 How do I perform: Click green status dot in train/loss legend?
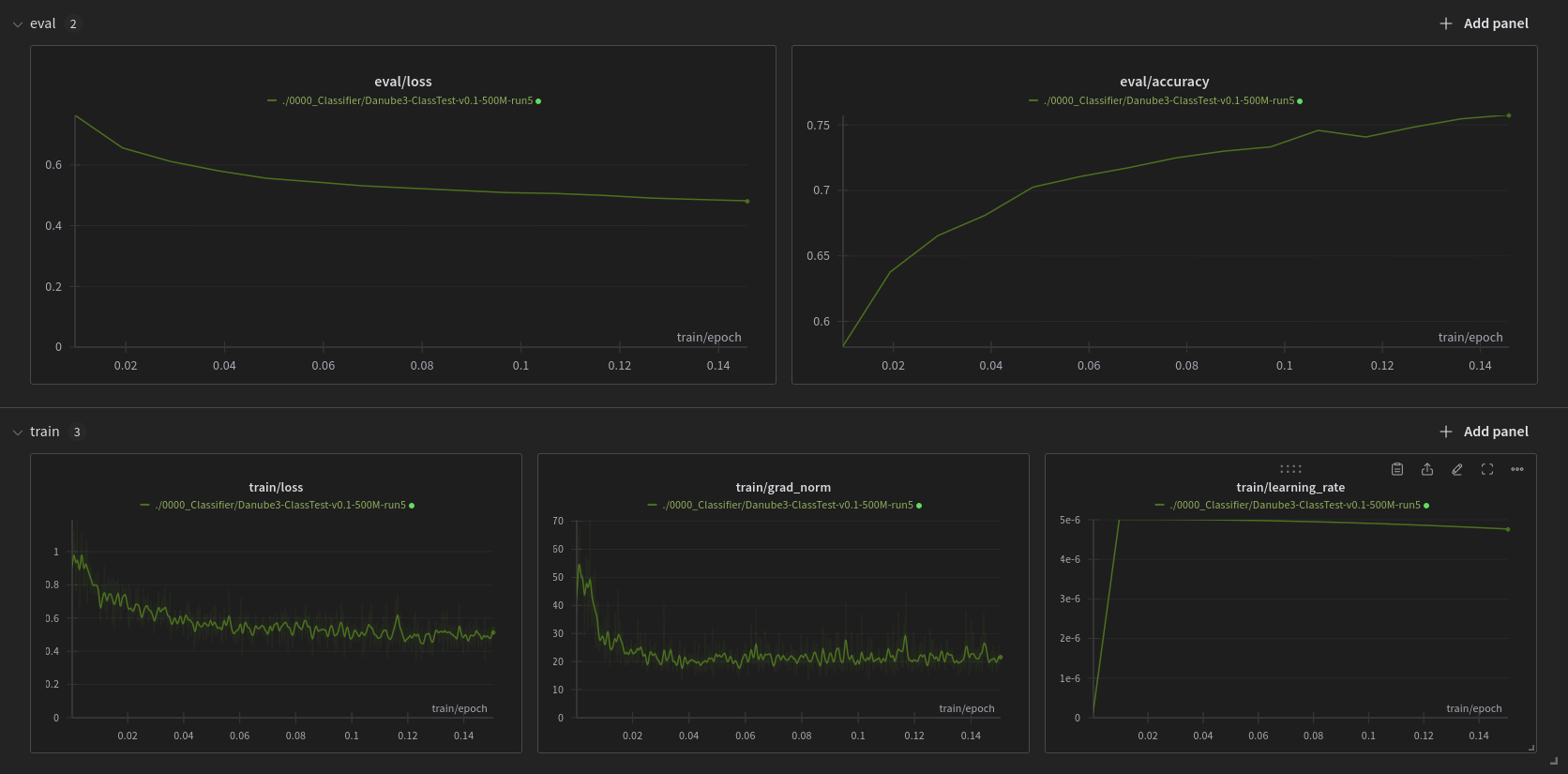412,506
